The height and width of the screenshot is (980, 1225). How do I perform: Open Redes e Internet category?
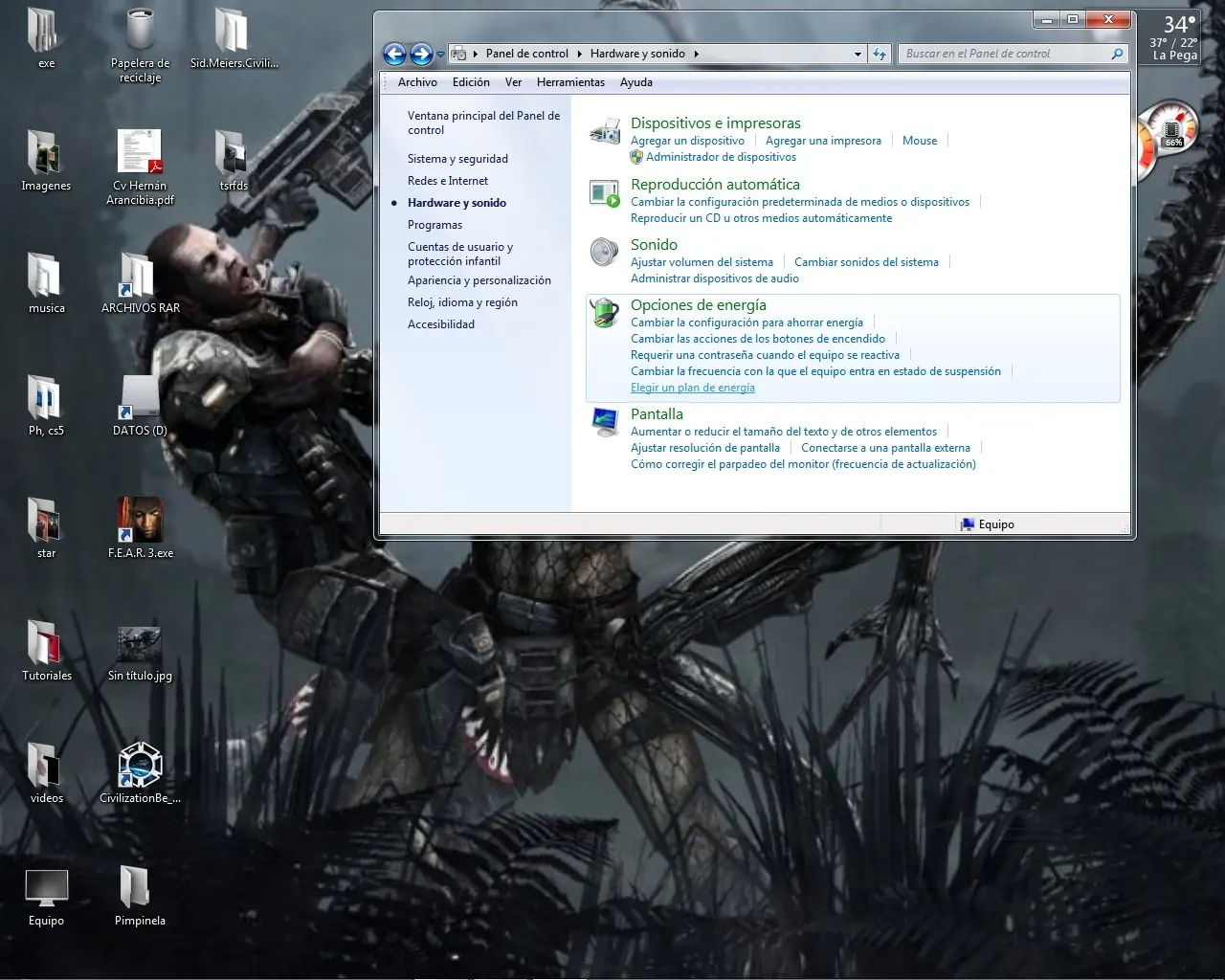[448, 181]
